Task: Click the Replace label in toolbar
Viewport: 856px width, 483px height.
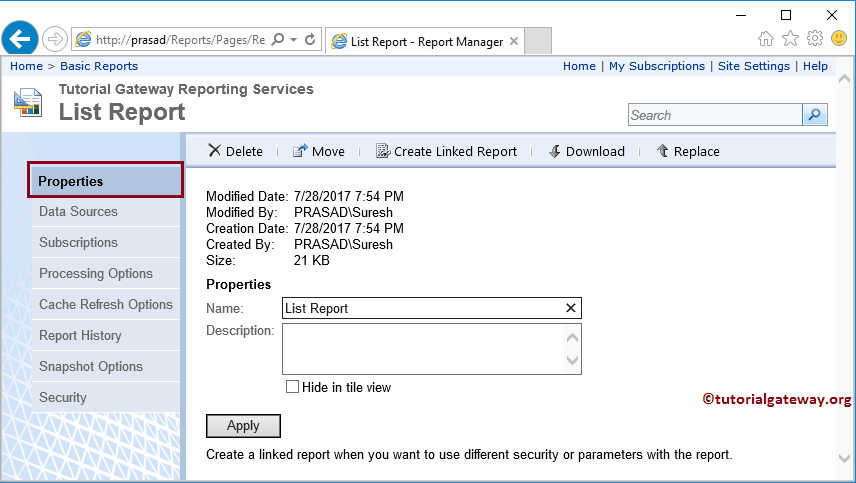Action: [x=697, y=151]
